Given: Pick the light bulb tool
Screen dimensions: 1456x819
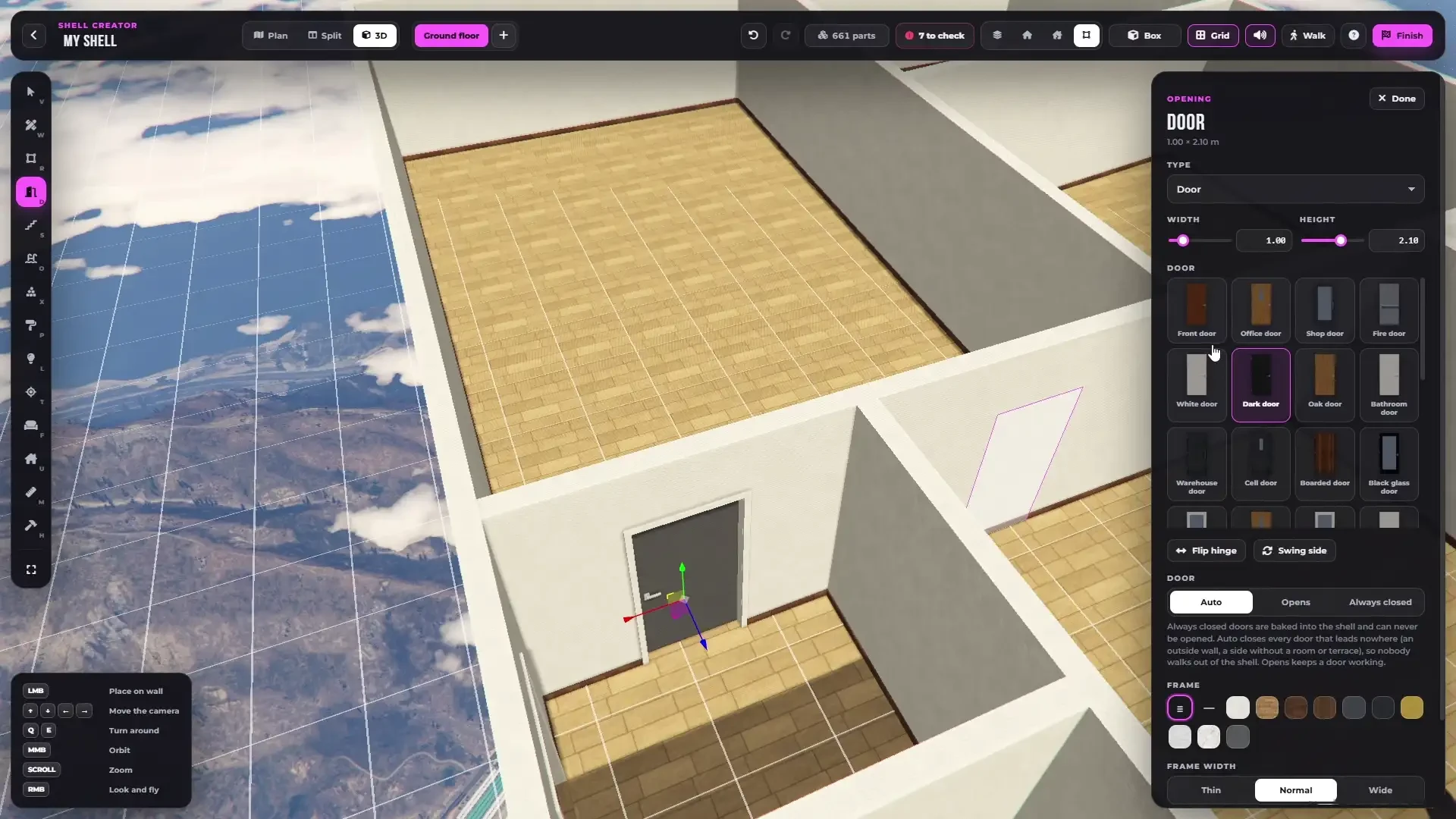Looking at the screenshot, I should pyautogui.click(x=31, y=359).
